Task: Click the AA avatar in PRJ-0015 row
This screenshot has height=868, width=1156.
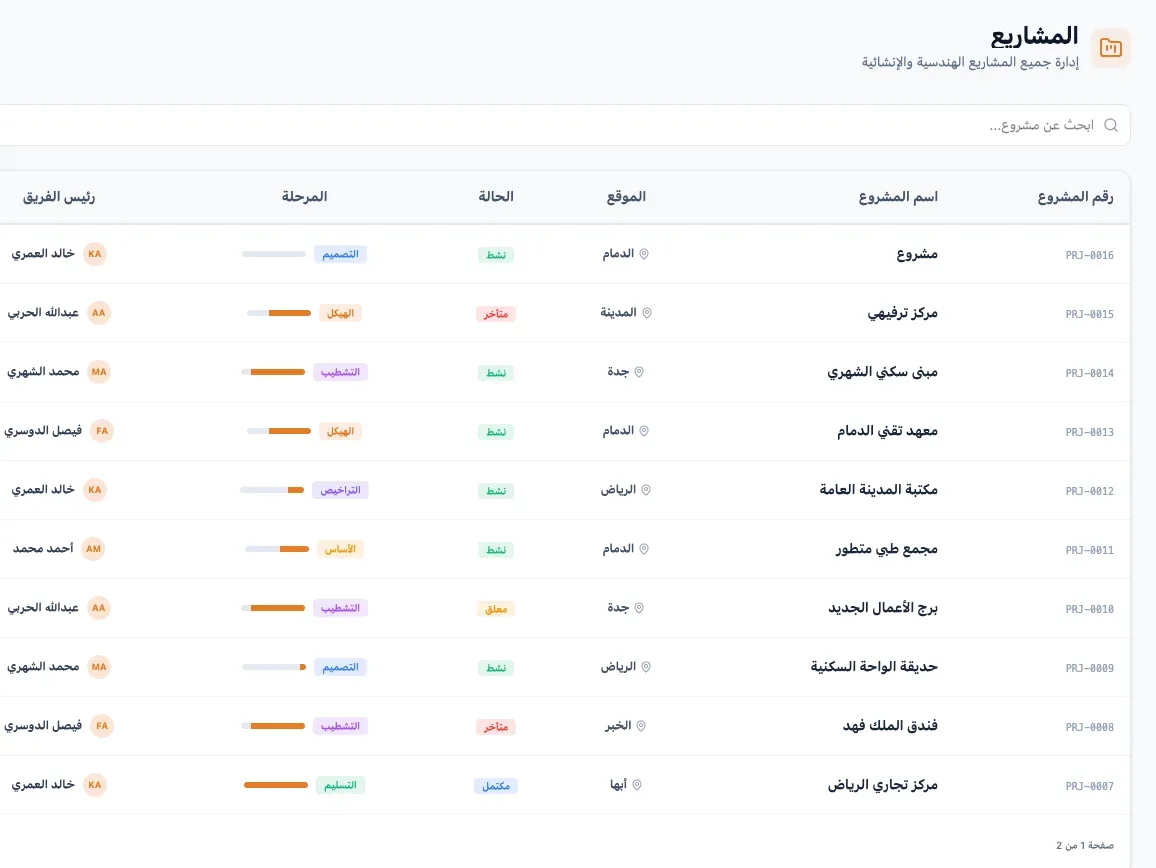Action: point(98,313)
